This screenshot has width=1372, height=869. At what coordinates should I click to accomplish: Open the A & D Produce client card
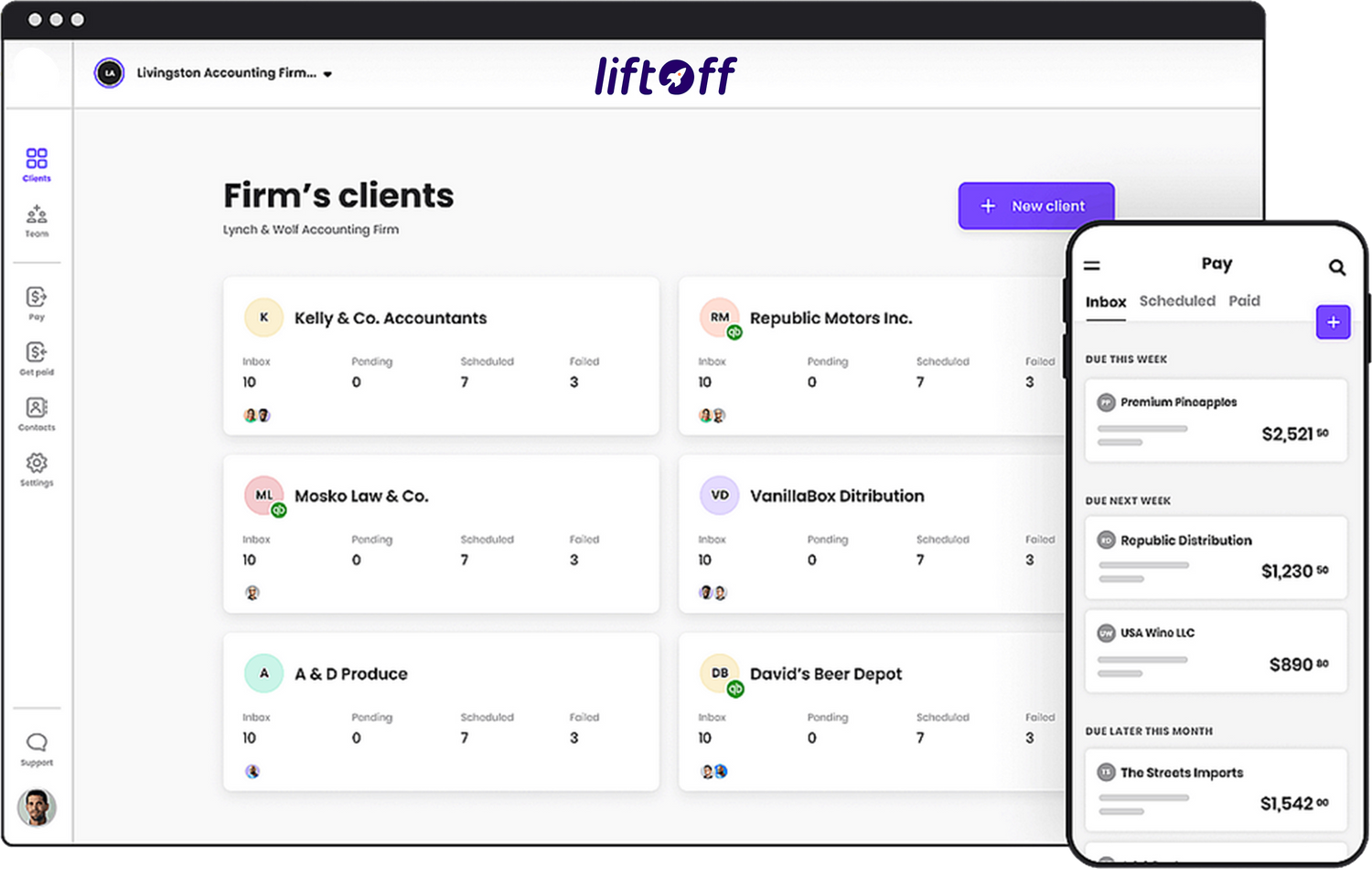click(441, 711)
